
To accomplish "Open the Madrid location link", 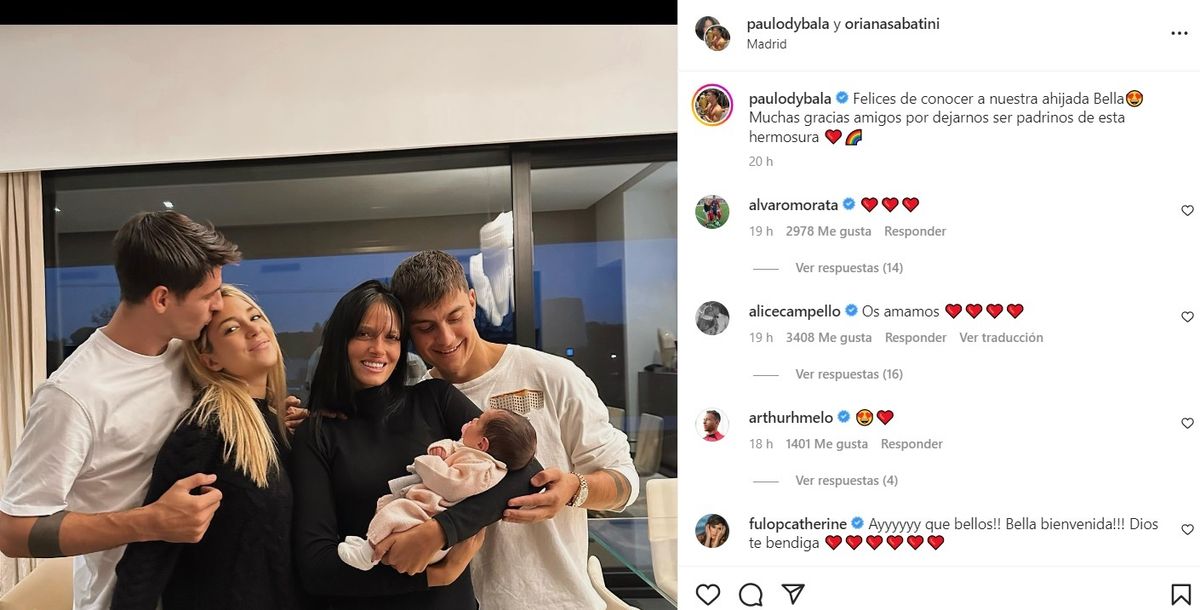I will (767, 44).
